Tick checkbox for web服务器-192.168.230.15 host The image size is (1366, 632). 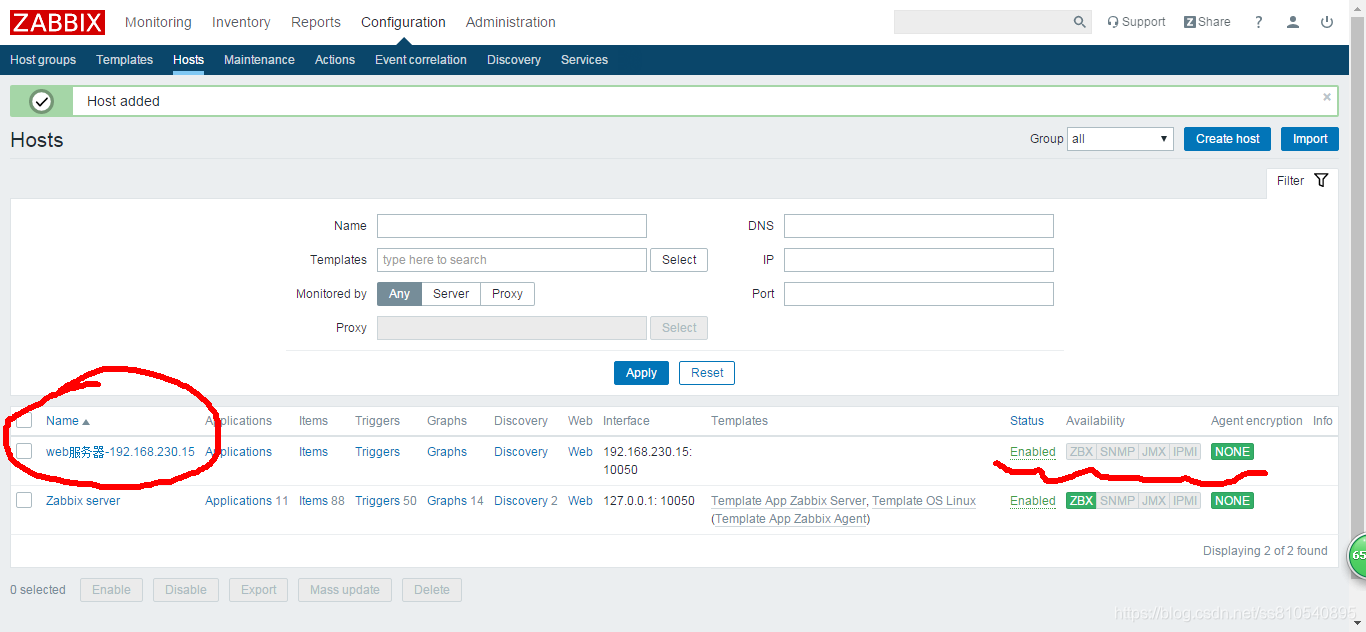coord(24,451)
